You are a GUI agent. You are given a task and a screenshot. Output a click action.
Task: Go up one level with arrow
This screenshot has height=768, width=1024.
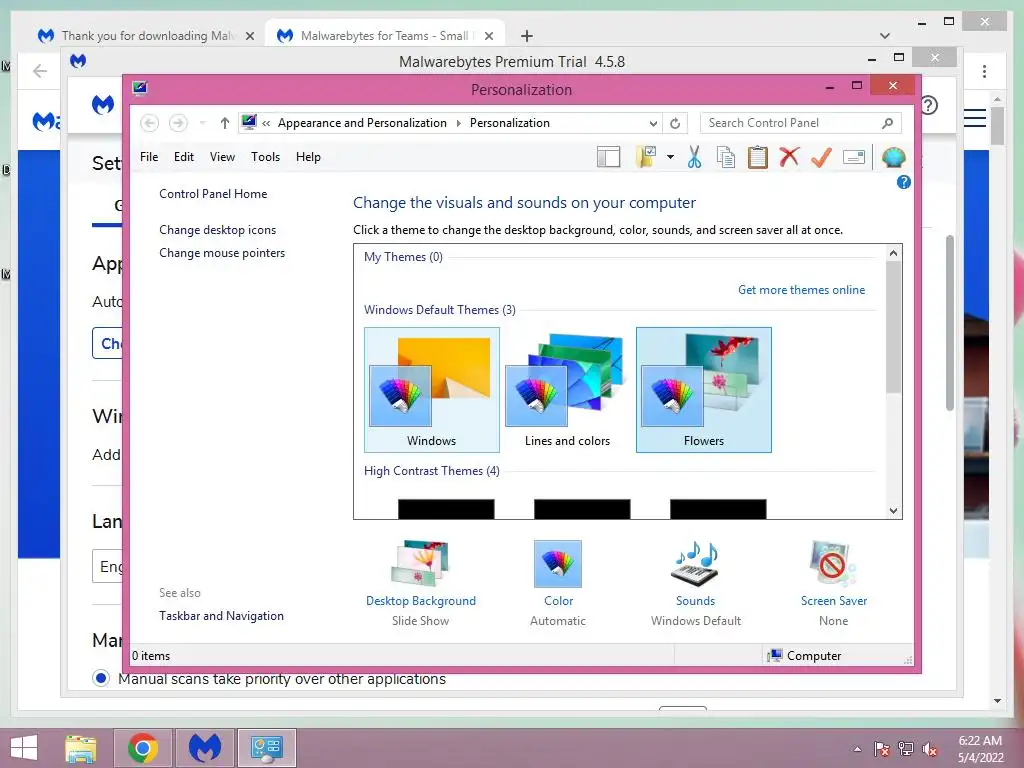tap(225, 123)
